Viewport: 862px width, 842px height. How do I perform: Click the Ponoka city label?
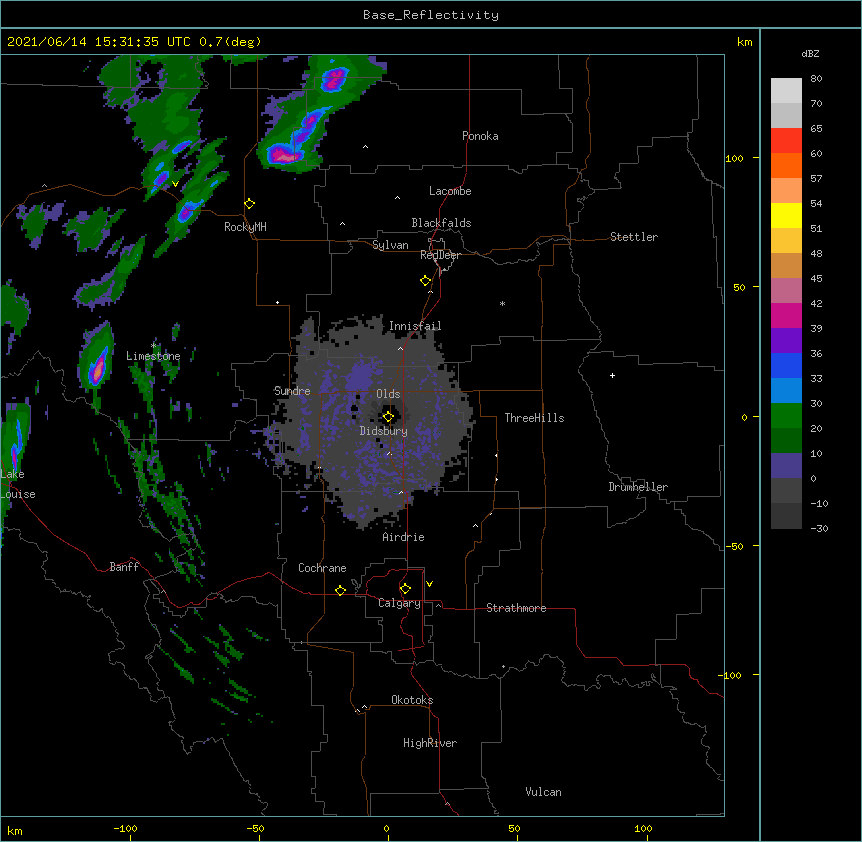pos(480,136)
